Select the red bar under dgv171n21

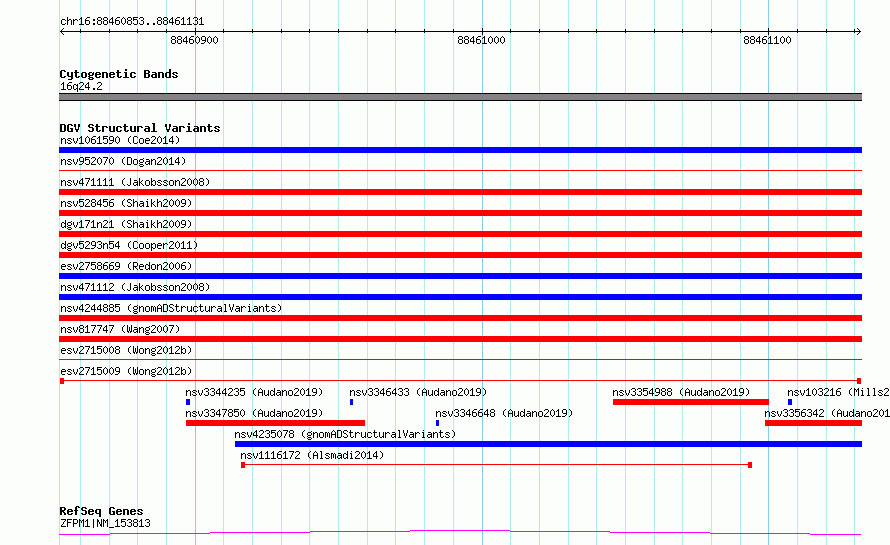(x=460, y=234)
